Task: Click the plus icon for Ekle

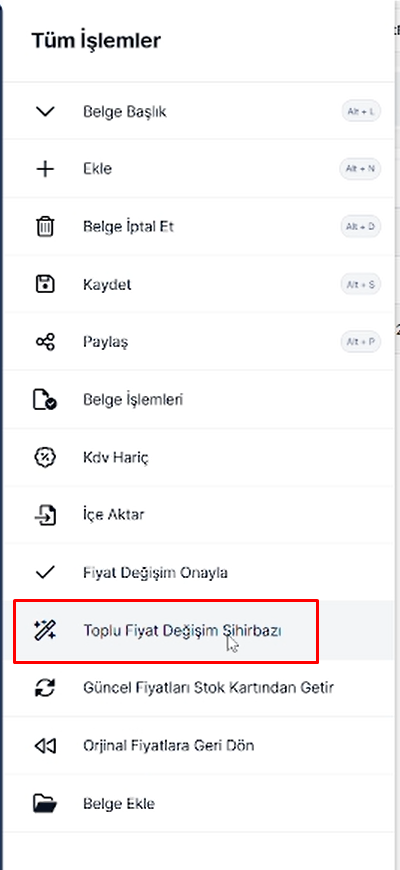Action: [x=45, y=169]
